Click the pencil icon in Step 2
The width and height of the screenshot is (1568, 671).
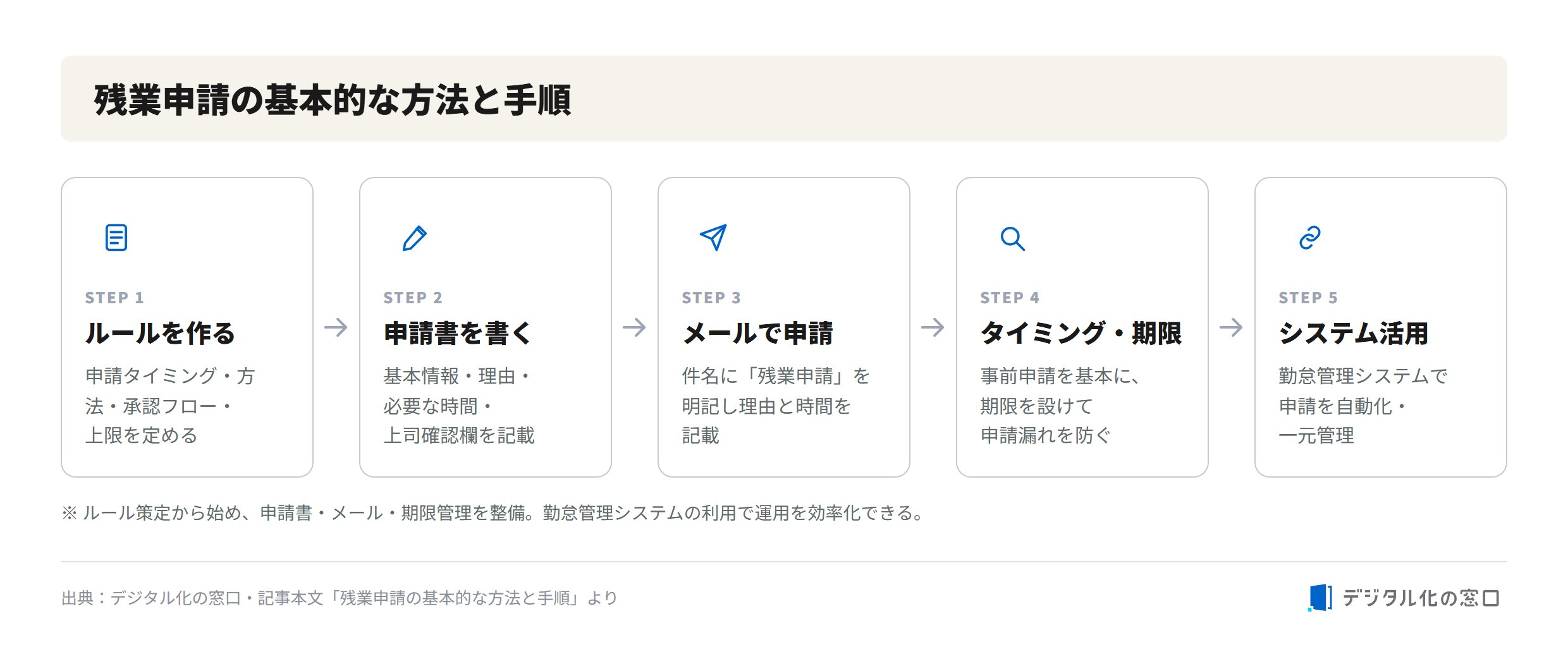click(415, 238)
